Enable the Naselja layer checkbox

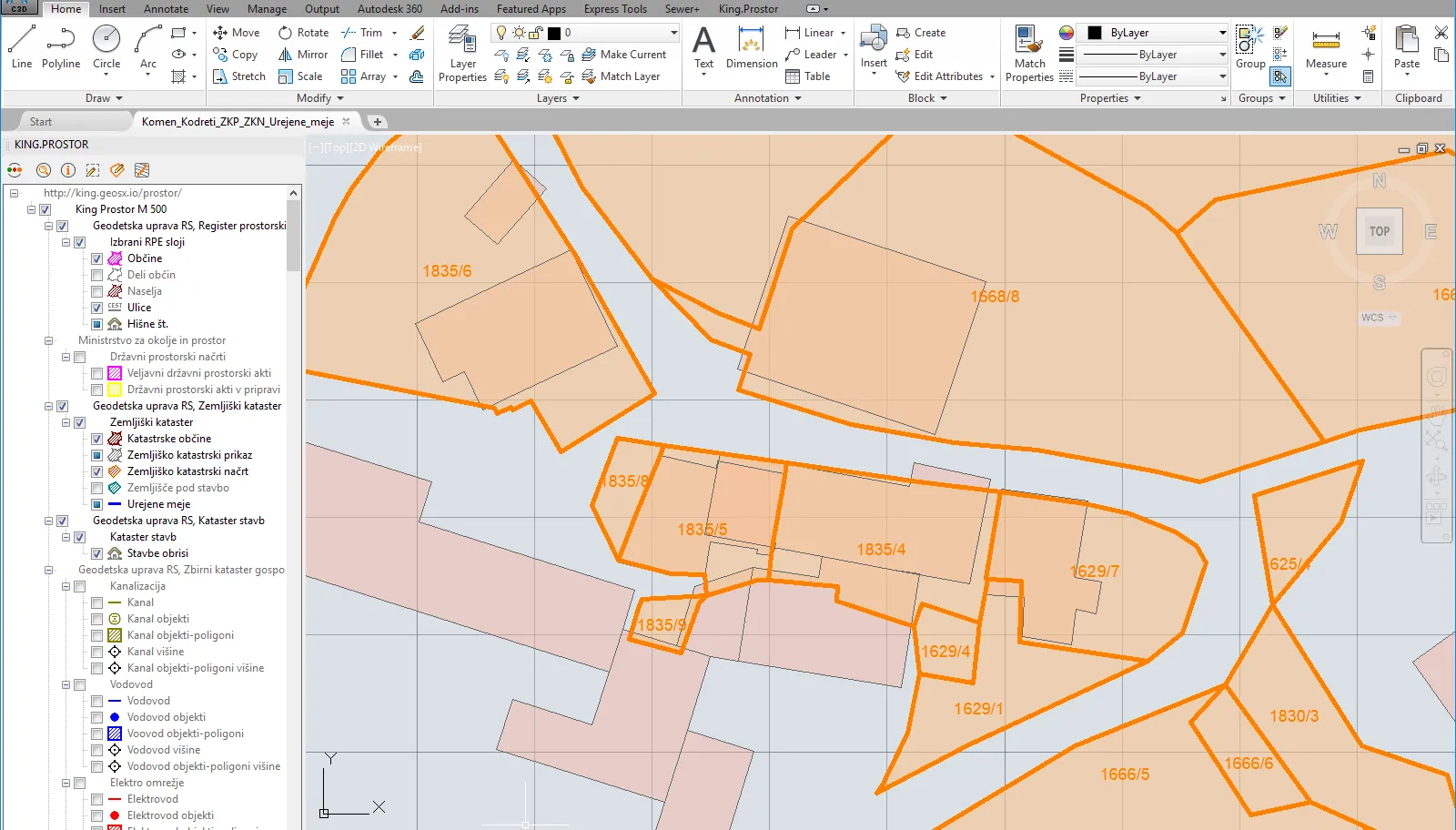click(x=96, y=291)
